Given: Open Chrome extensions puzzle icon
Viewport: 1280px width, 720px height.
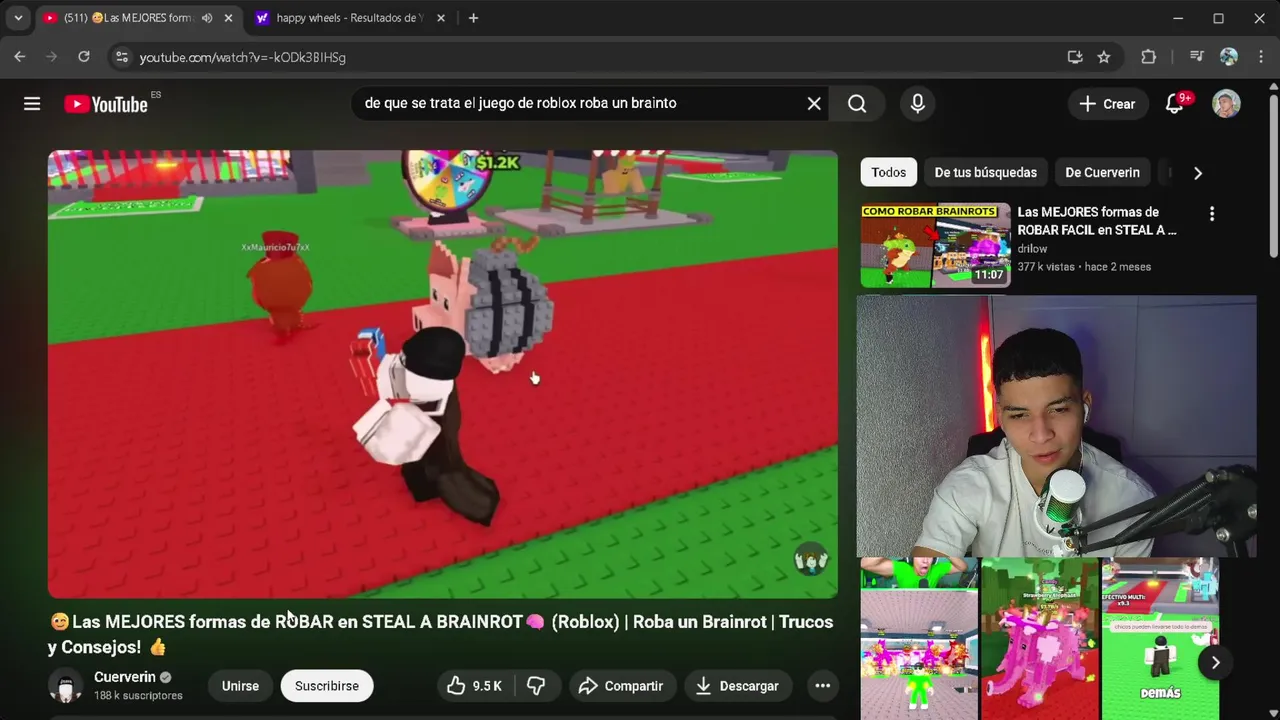Looking at the screenshot, I should pyautogui.click(x=1148, y=57).
